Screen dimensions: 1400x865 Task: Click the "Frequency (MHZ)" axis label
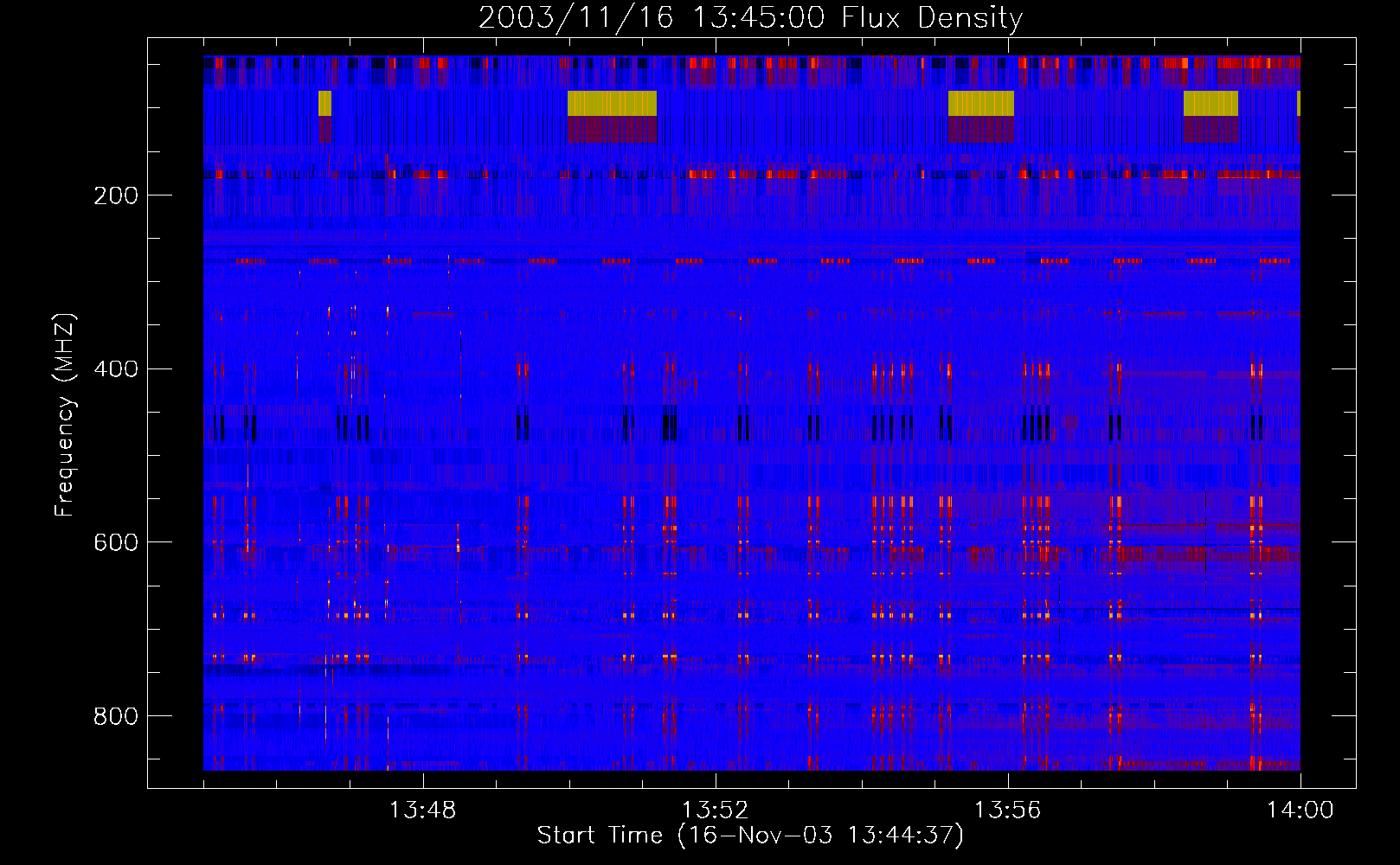pyautogui.click(x=64, y=415)
